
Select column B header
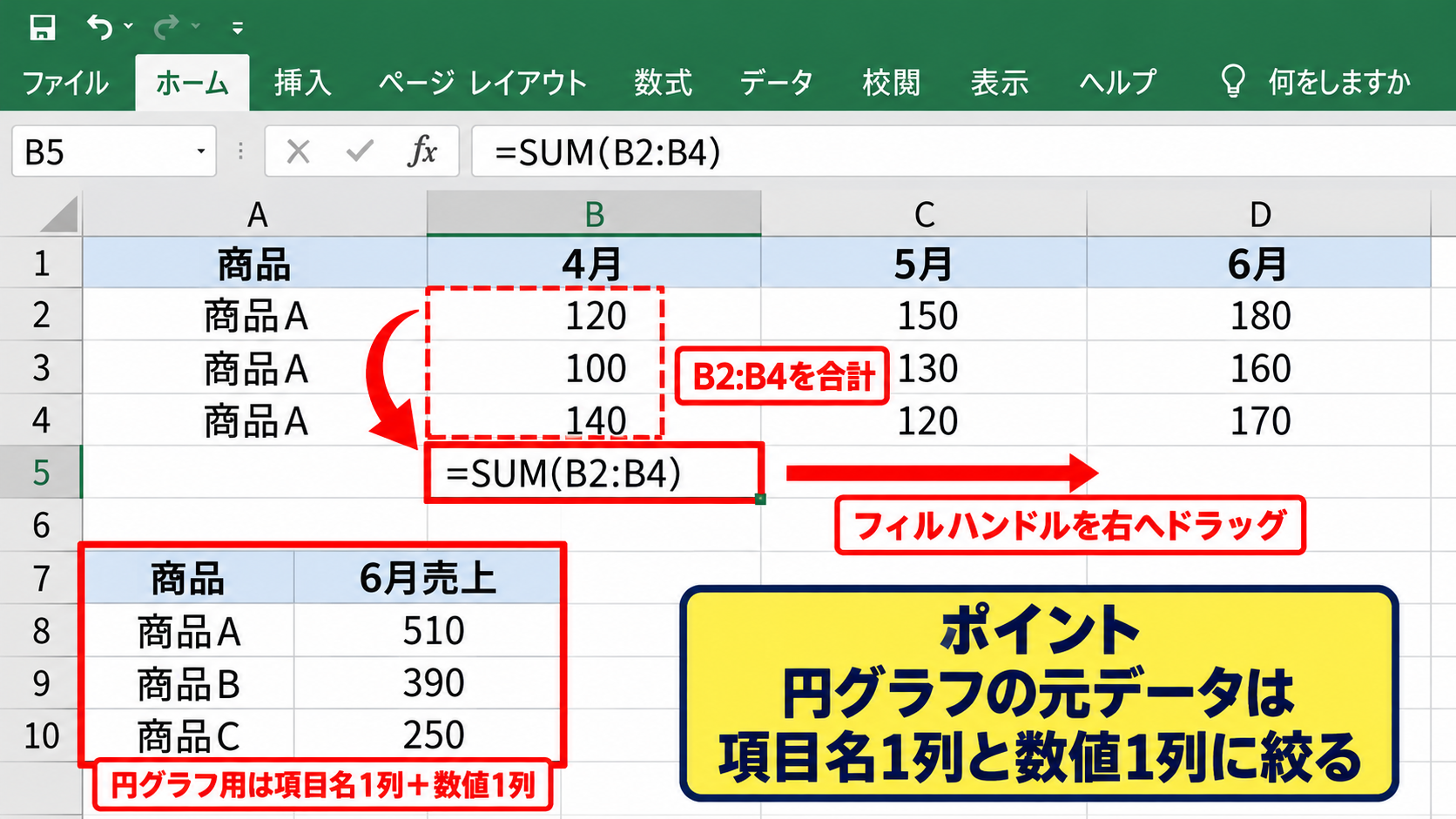click(594, 214)
